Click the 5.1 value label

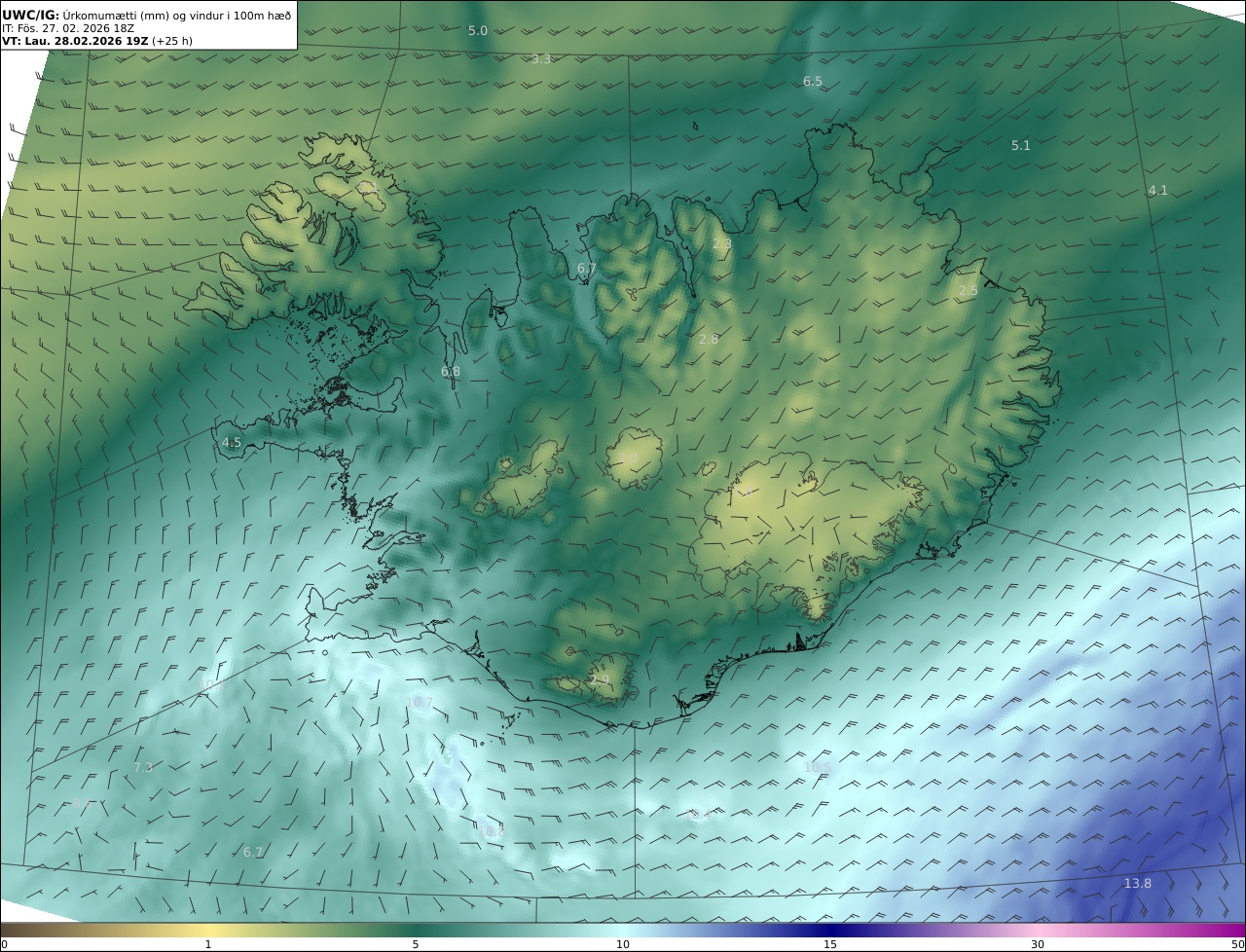[x=1020, y=146]
